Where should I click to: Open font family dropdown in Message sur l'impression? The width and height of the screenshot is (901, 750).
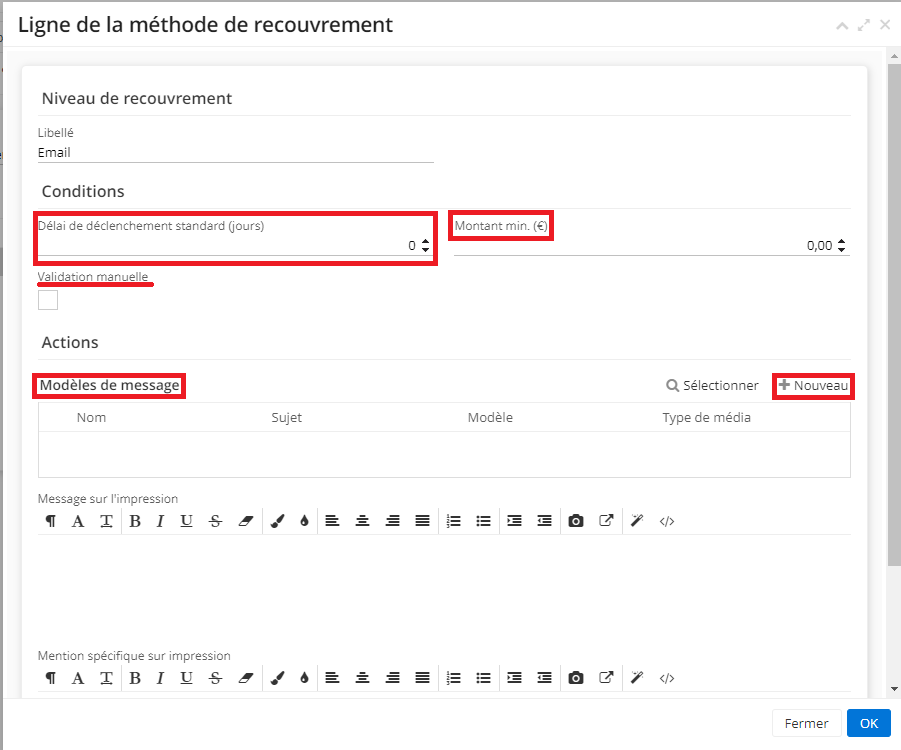pyautogui.click(x=78, y=521)
